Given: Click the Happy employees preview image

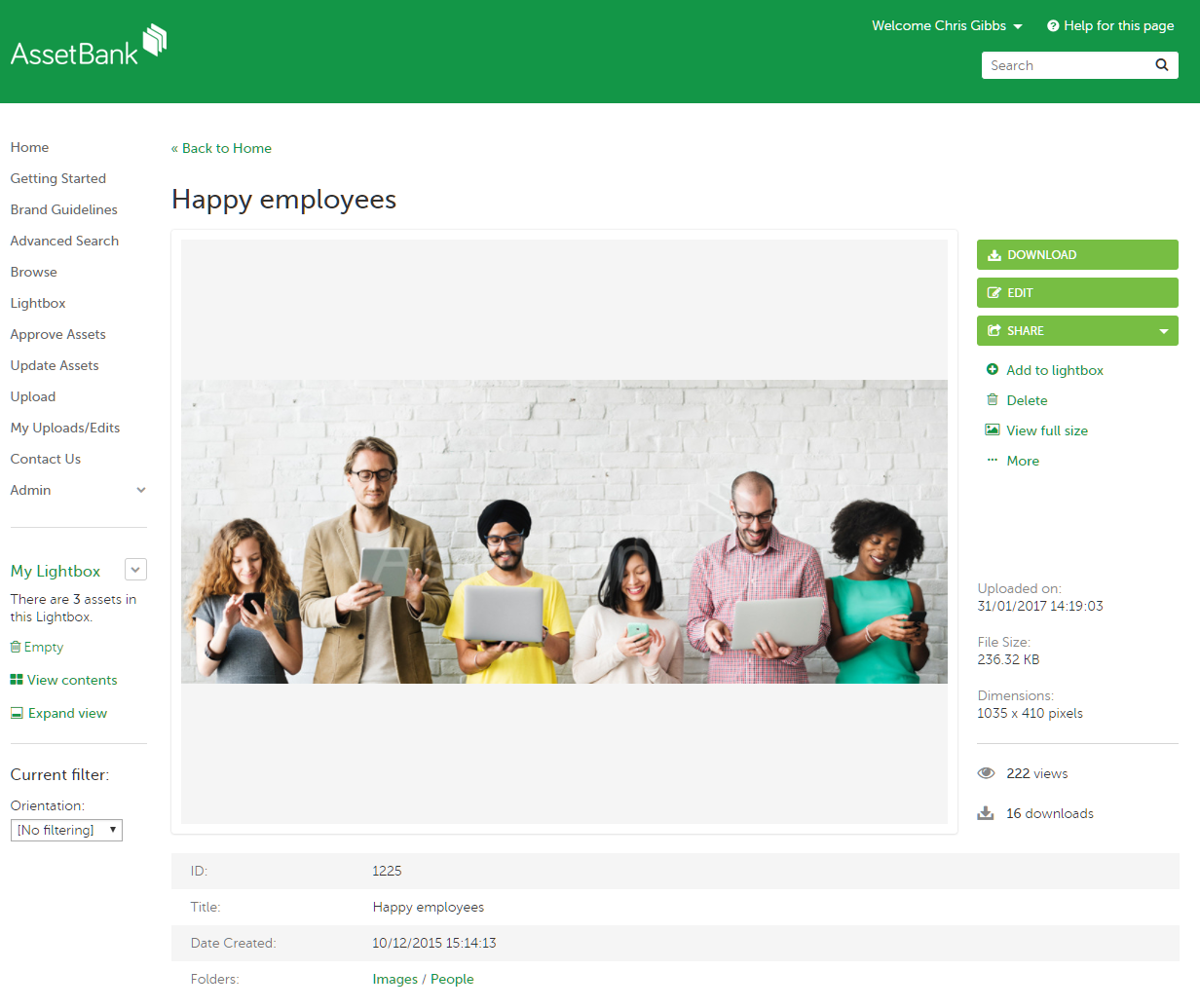Looking at the screenshot, I should point(564,532).
